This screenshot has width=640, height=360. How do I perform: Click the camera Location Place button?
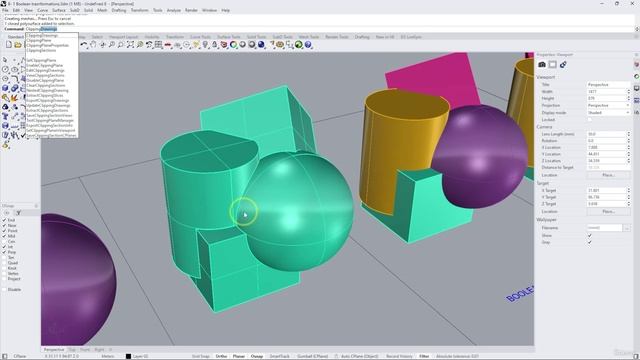[608, 175]
